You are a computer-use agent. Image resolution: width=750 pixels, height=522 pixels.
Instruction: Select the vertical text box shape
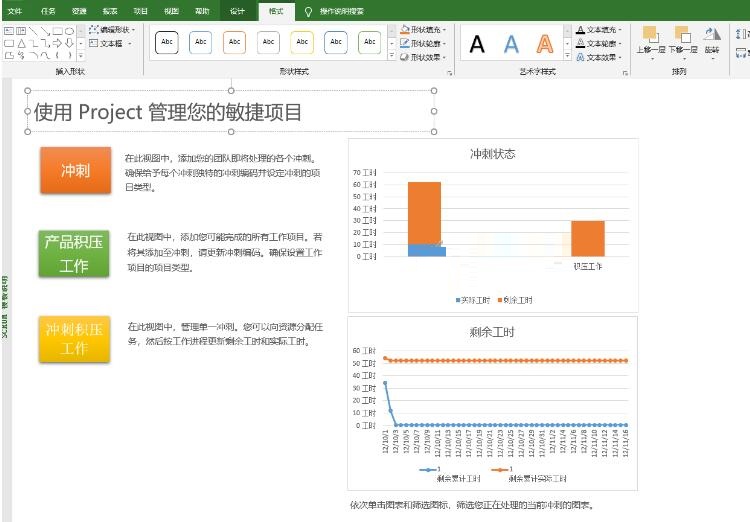point(21,31)
